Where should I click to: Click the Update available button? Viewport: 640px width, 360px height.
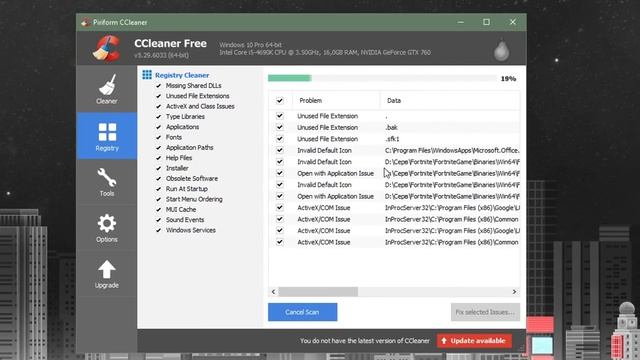(474, 341)
